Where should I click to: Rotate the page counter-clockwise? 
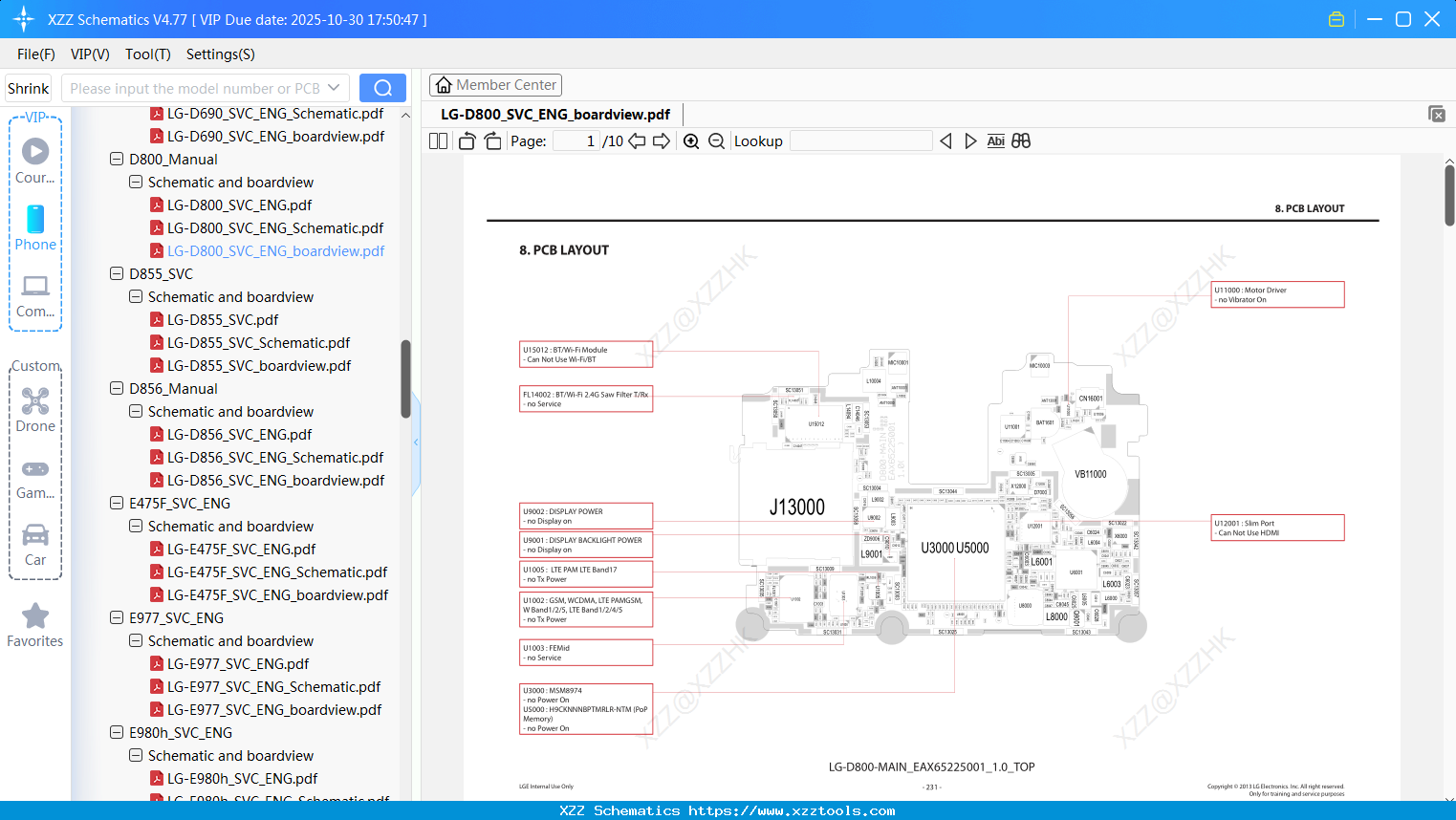coord(466,140)
